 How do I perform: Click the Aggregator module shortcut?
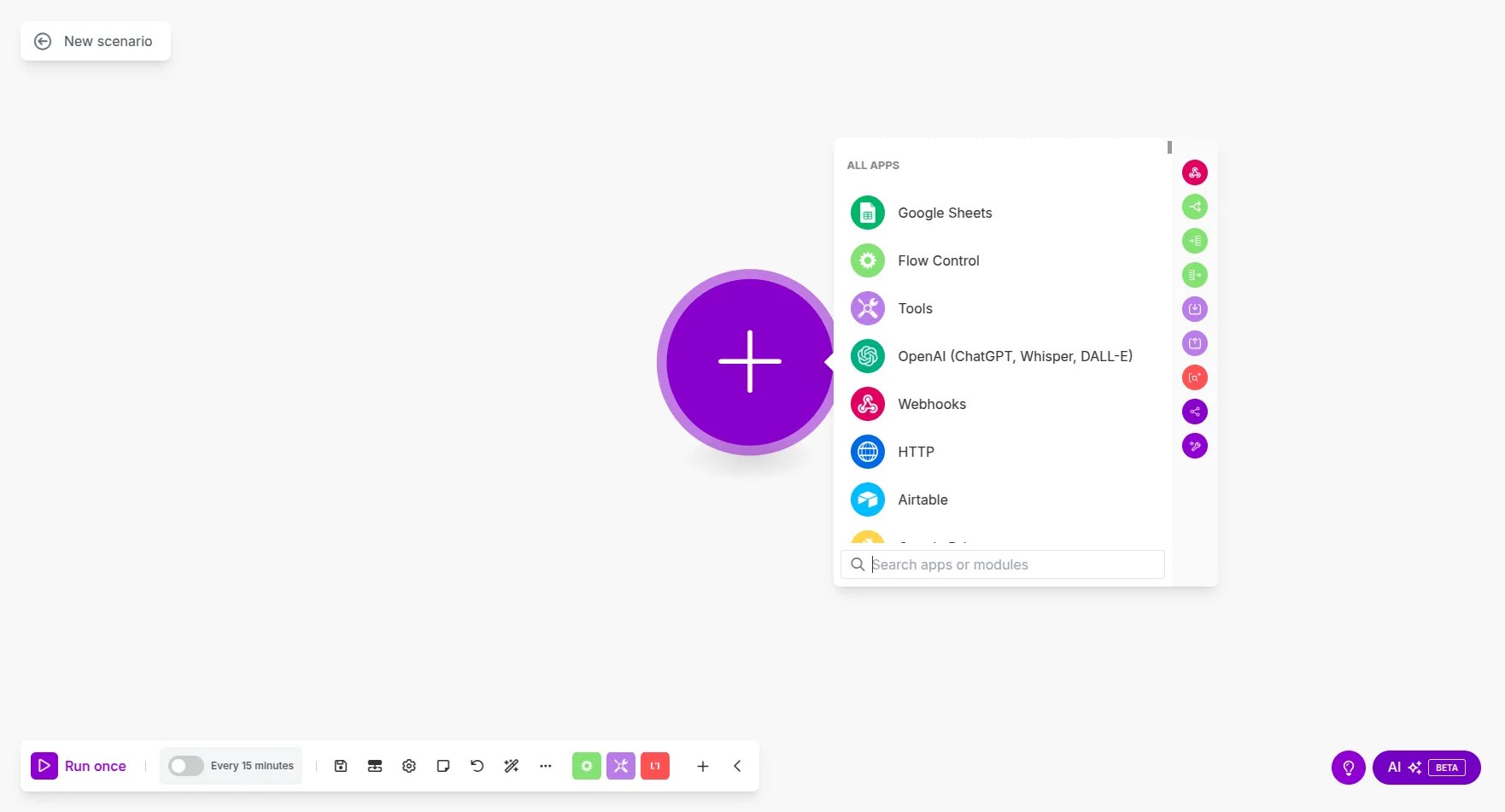[1195, 275]
